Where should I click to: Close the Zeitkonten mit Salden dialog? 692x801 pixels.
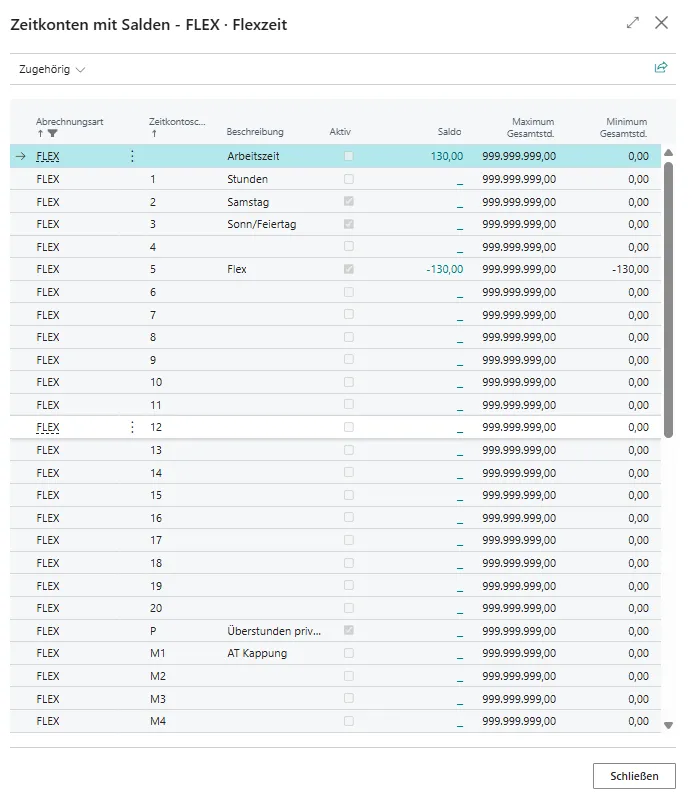(661, 23)
